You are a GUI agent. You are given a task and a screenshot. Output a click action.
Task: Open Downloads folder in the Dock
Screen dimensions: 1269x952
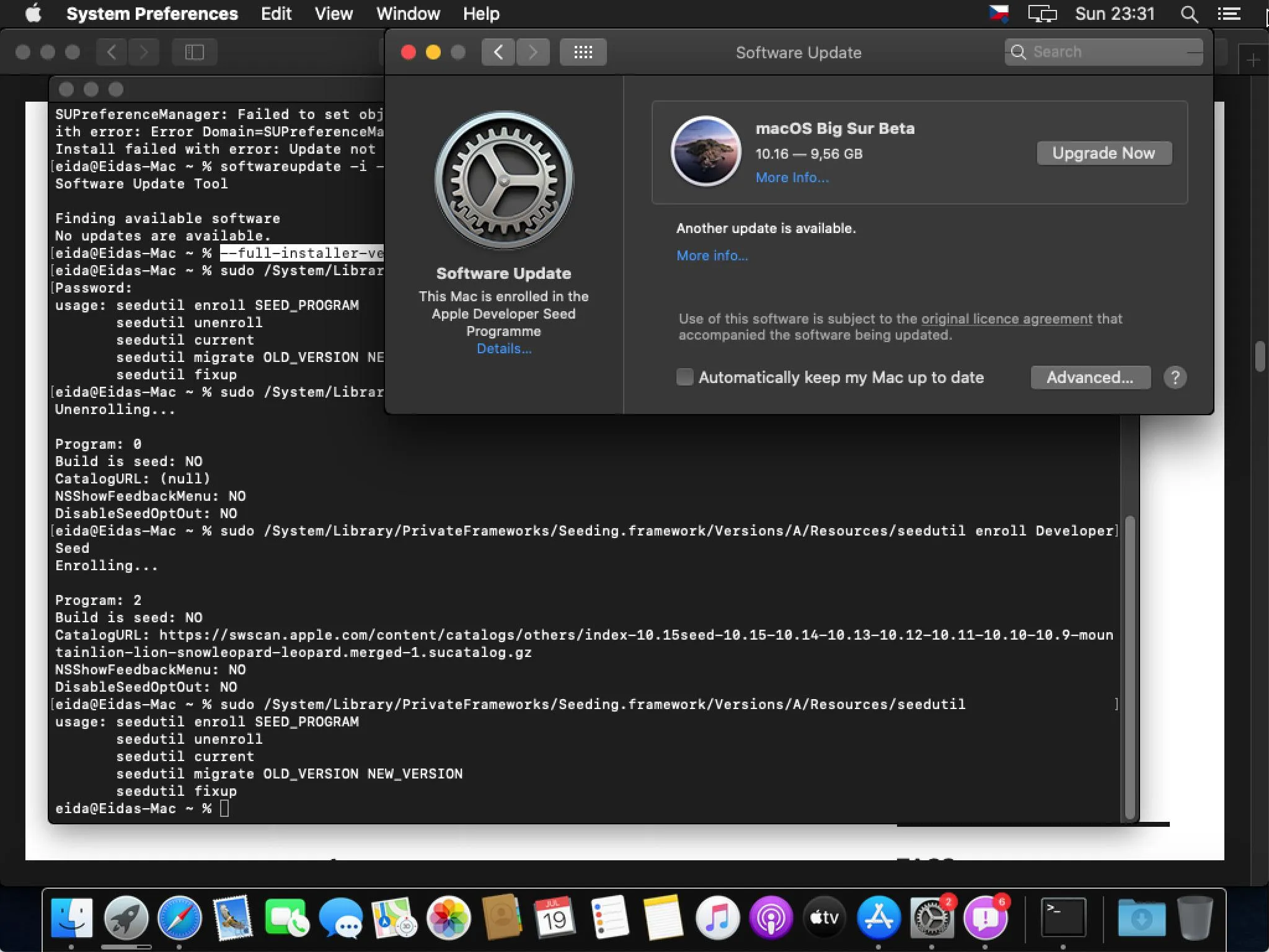point(1141,918)
